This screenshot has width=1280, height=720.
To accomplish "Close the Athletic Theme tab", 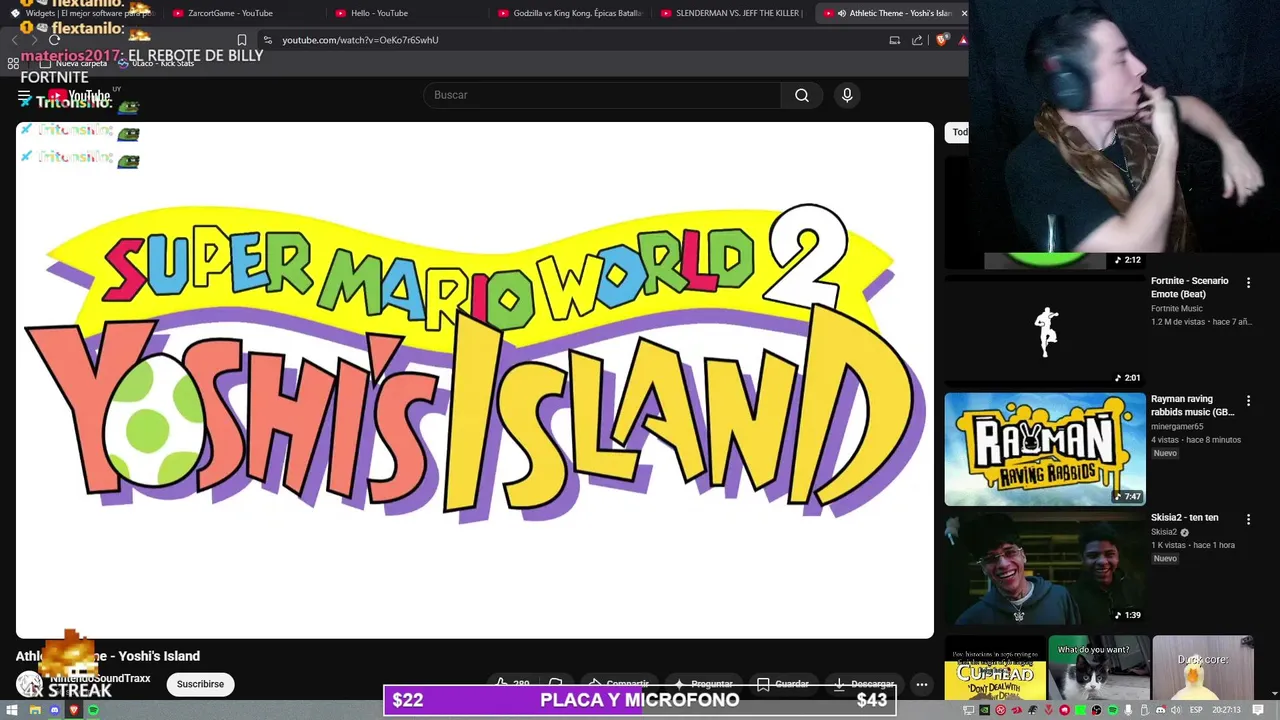I will (964, 13).
